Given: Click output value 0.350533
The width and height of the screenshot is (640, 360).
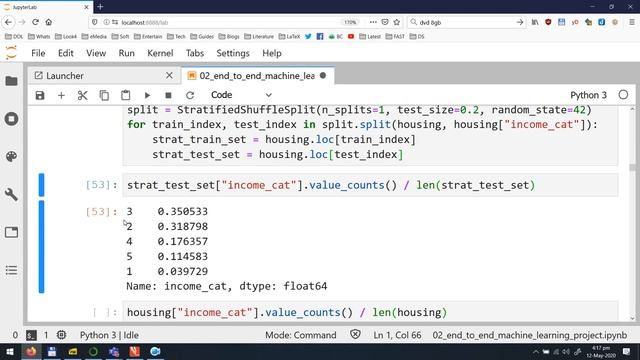Looking at the screenshot, I should tap(182, 211).
